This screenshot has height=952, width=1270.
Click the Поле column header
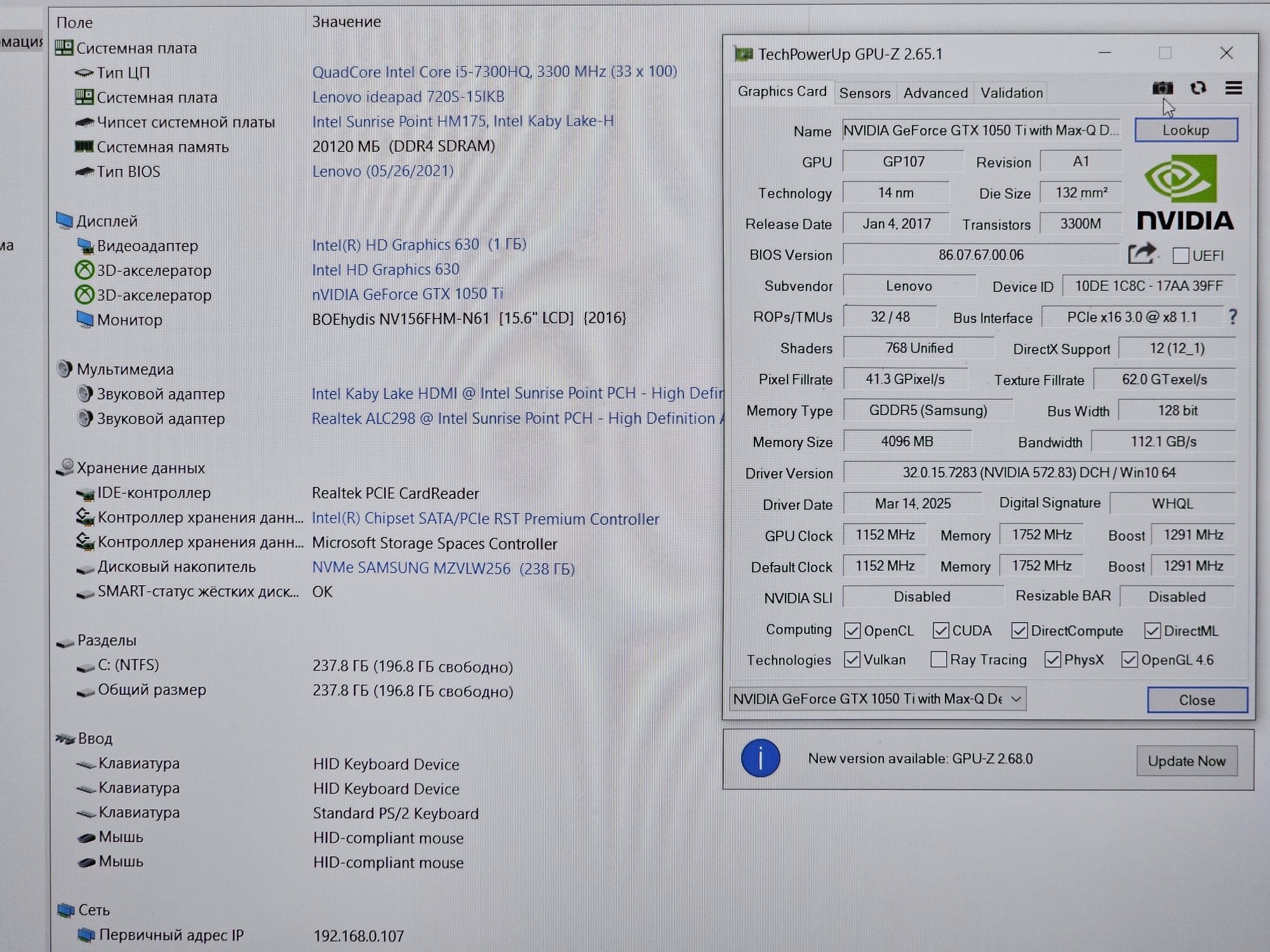[74, 22]
